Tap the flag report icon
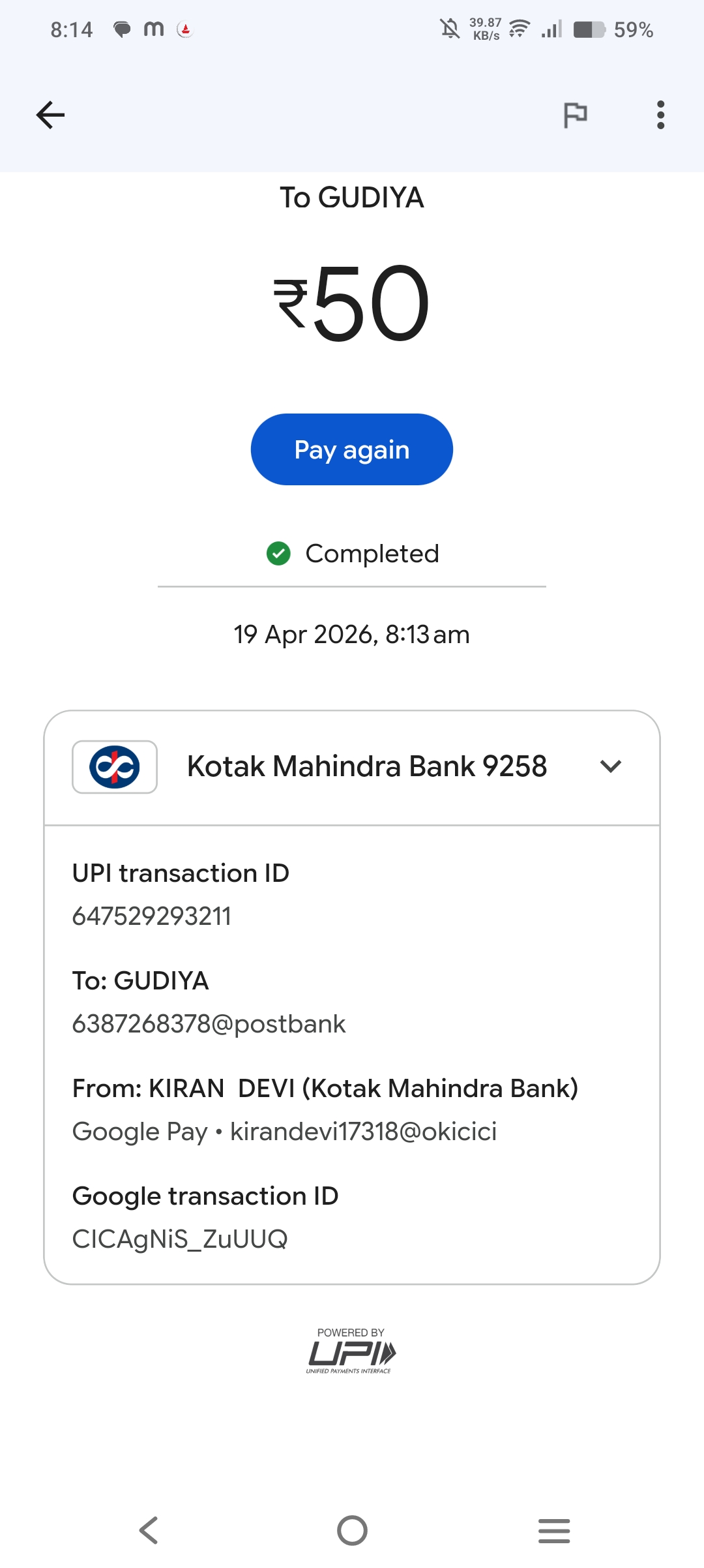Image resolution: width=704 pixels, height=1568 pixels. 575,115
